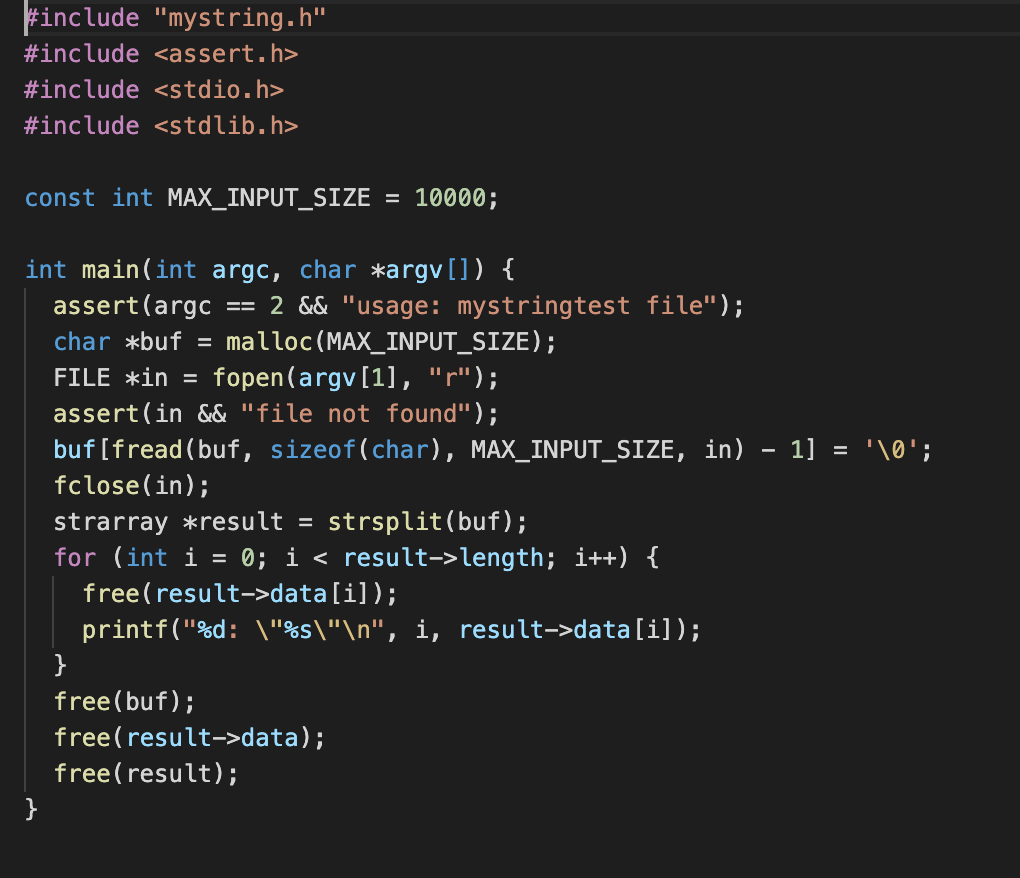
Task: Click the main function name
Action: (110, 269)
